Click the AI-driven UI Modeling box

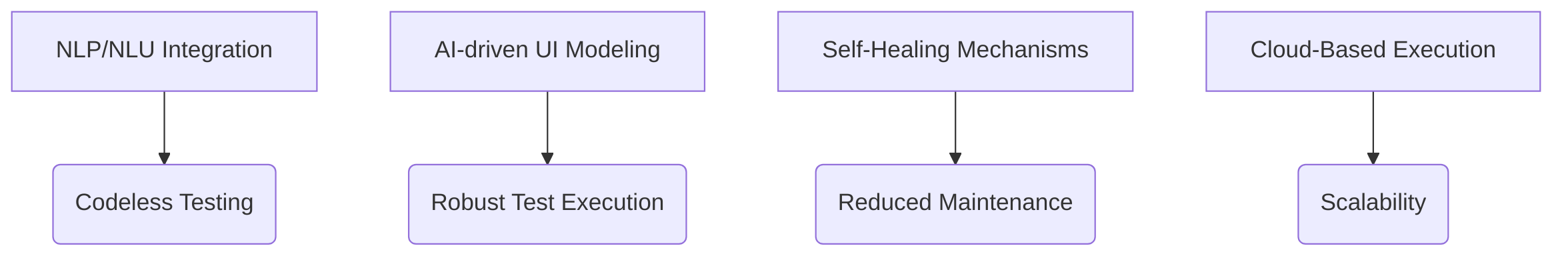tap(547, 51)
